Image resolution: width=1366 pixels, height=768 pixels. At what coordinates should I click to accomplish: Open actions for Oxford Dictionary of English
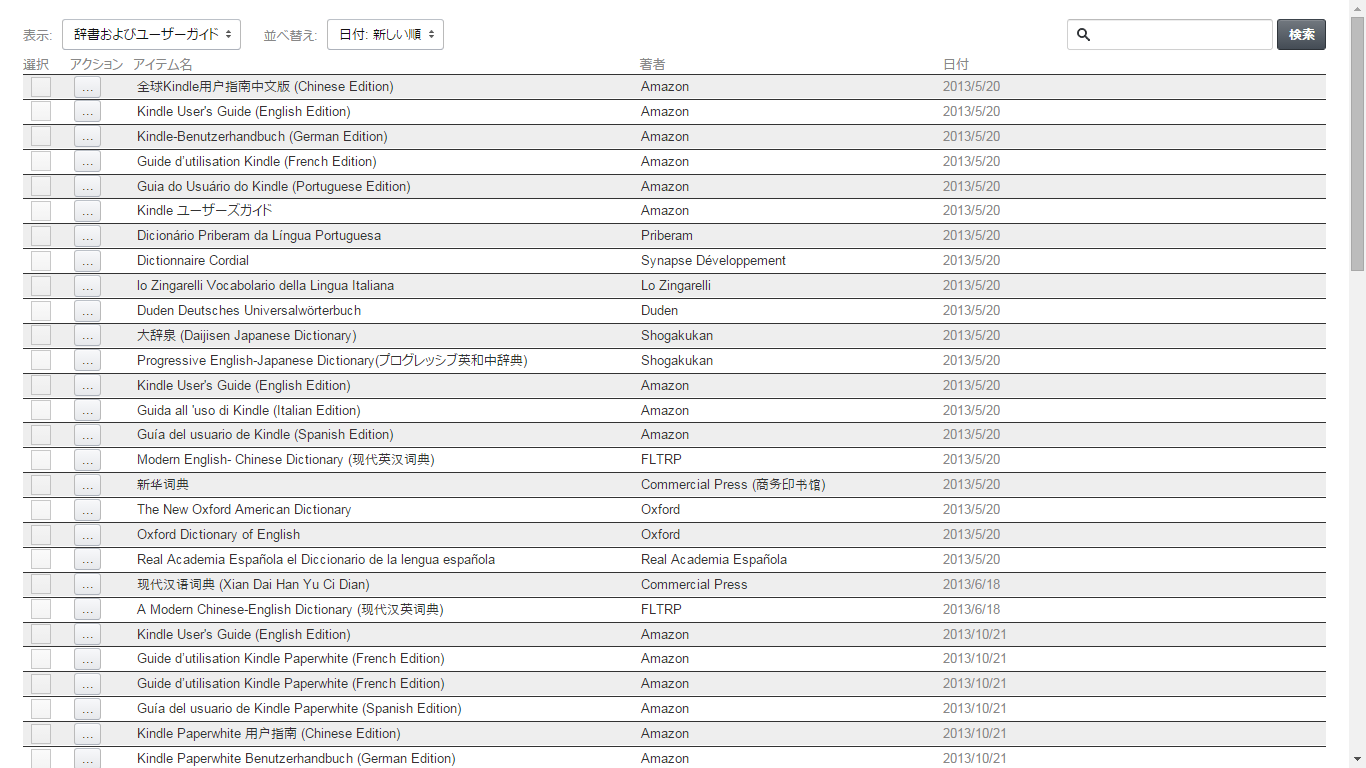pos(87,535)
